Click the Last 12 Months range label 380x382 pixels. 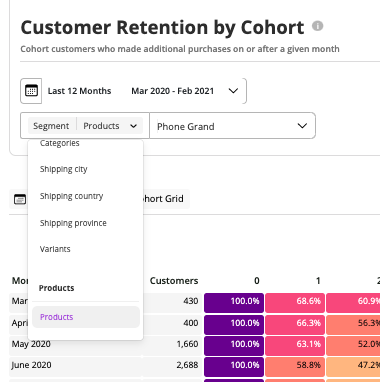tap(79, 91)
